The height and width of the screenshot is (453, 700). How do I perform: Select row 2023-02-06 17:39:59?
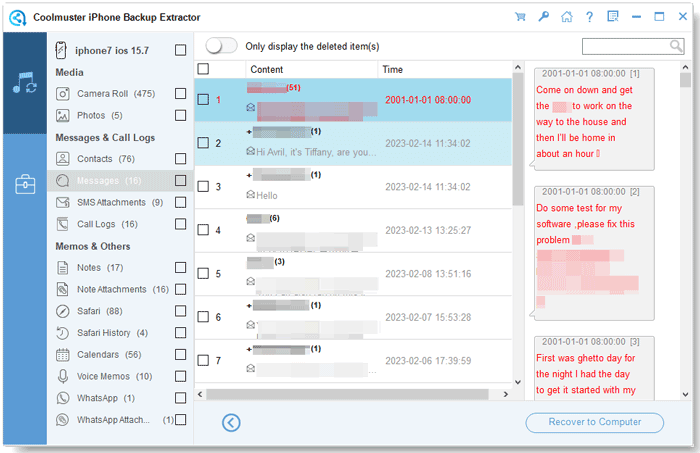(353, 361)
